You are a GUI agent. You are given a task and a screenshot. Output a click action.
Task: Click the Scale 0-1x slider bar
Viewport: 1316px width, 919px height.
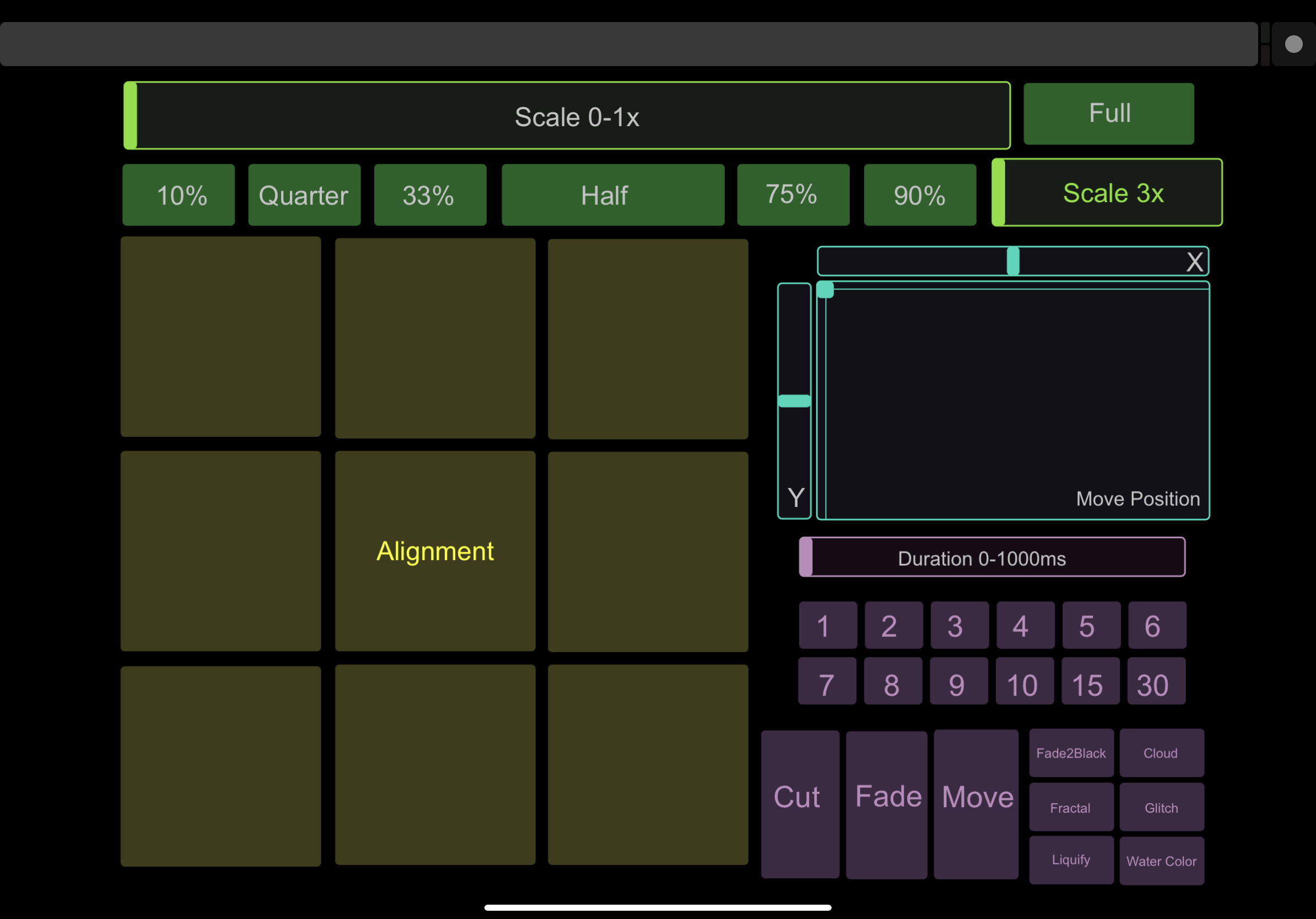coord(567,116)
